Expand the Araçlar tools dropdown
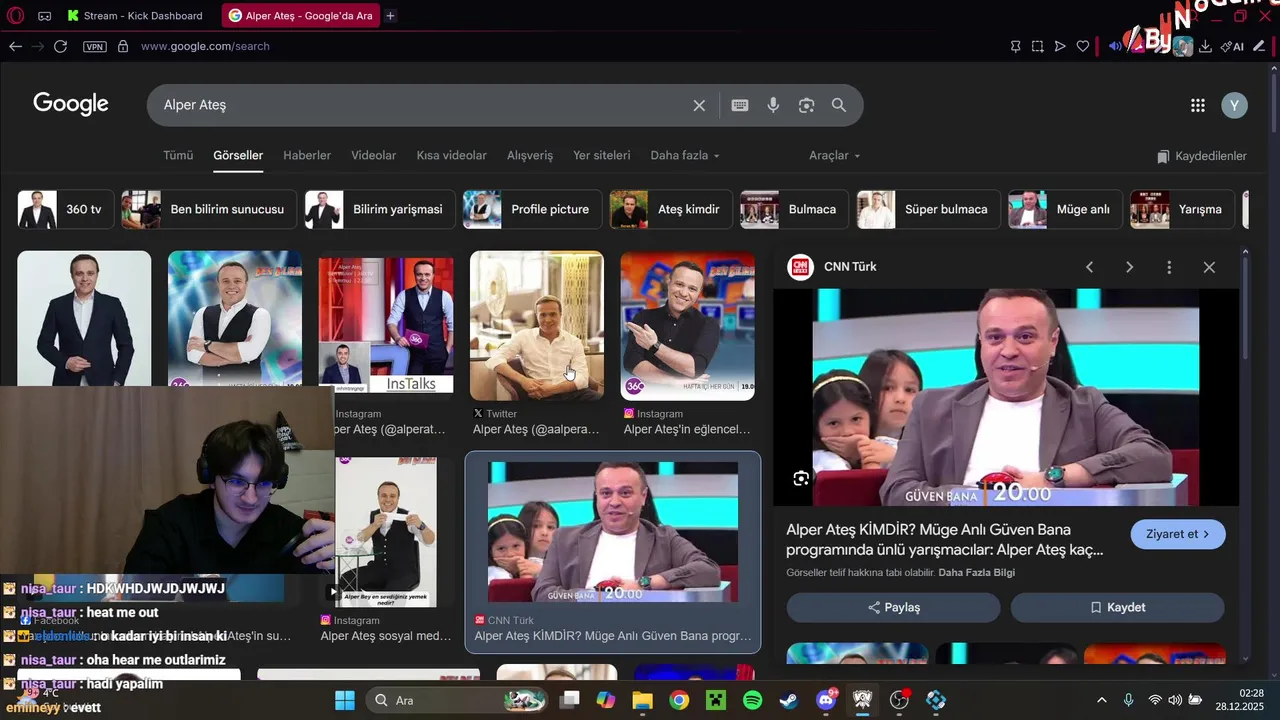 pyautogui.click(x=835, y=155)
